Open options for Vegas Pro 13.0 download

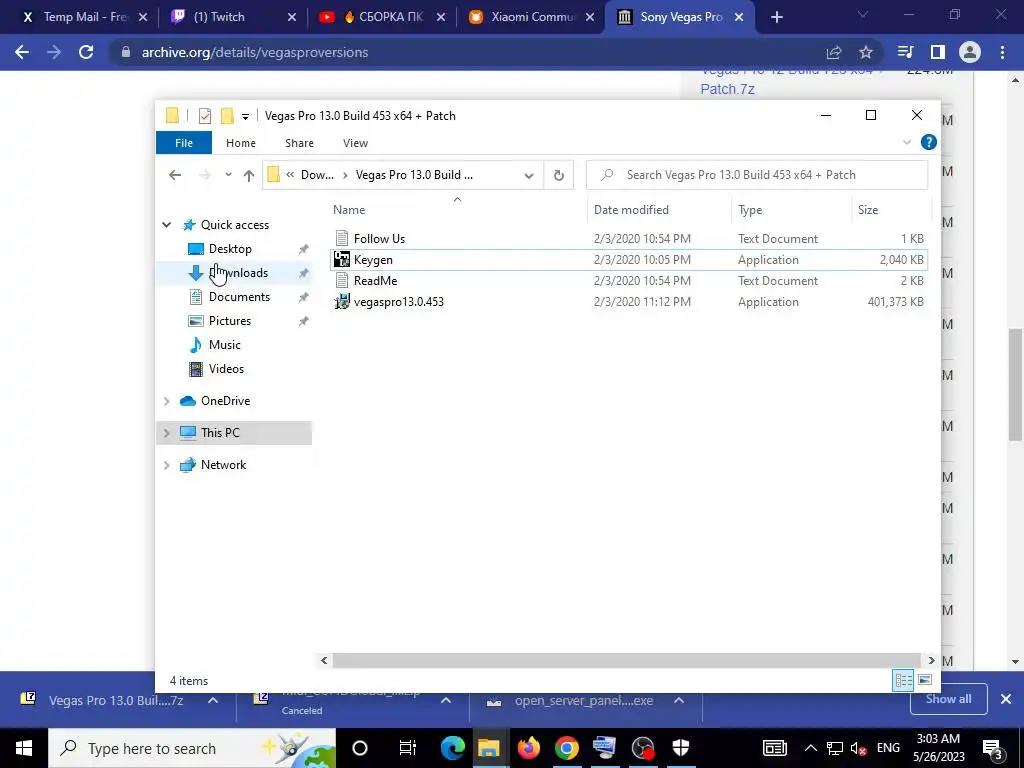coord(213,700)
